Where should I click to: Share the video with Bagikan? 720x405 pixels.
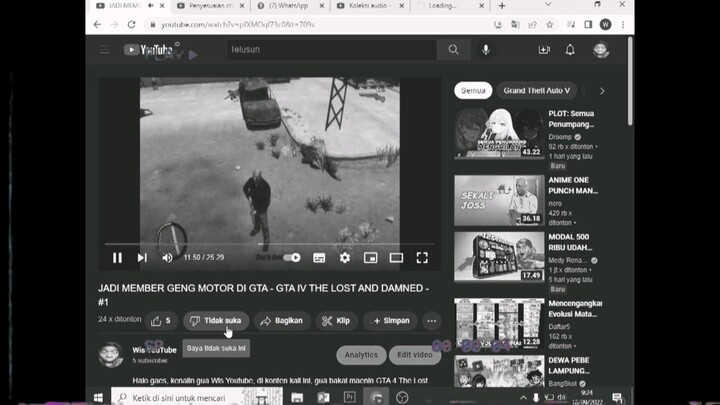point(282,321)
